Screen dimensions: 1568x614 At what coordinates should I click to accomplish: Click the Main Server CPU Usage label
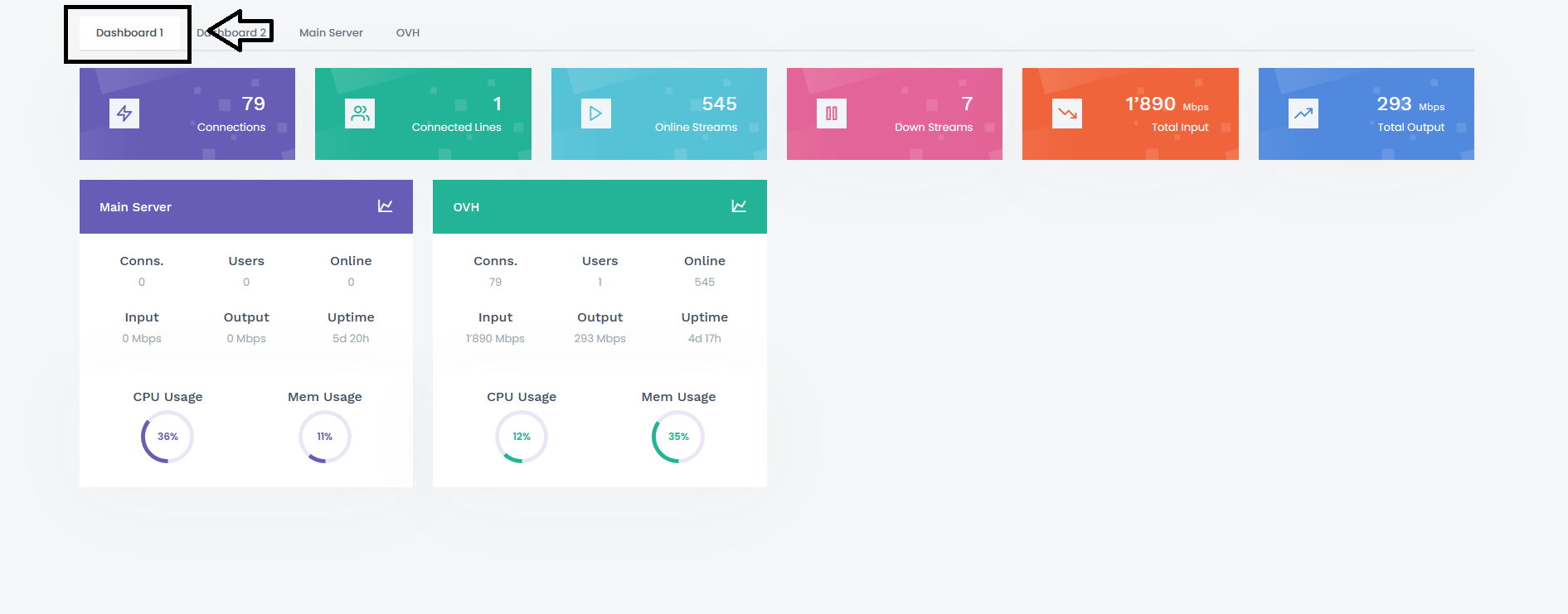167,397
